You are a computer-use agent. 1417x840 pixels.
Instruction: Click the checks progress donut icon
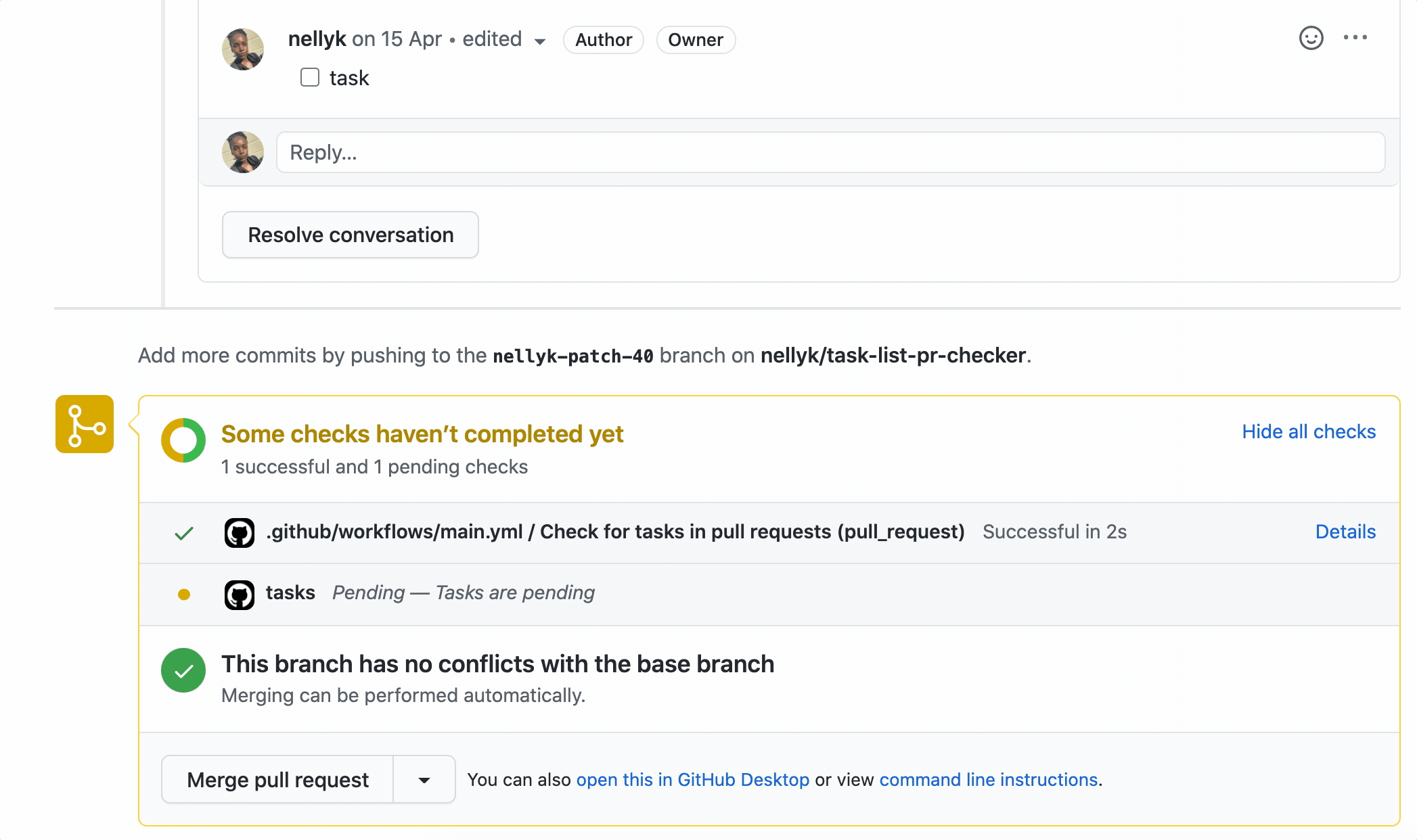click(x=183, y=440)
